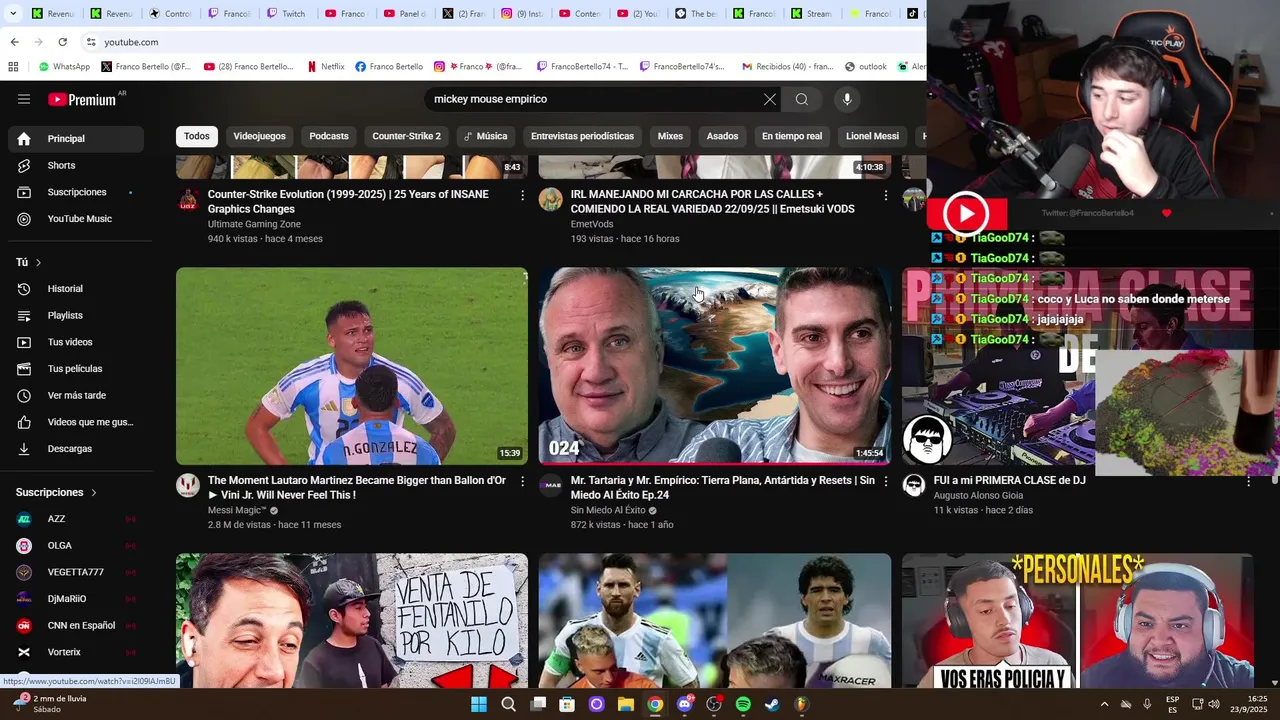1280x720 pixels.
Task: Select the 'Lionel Messi' filter chip
Action: [x=872, y=136]
